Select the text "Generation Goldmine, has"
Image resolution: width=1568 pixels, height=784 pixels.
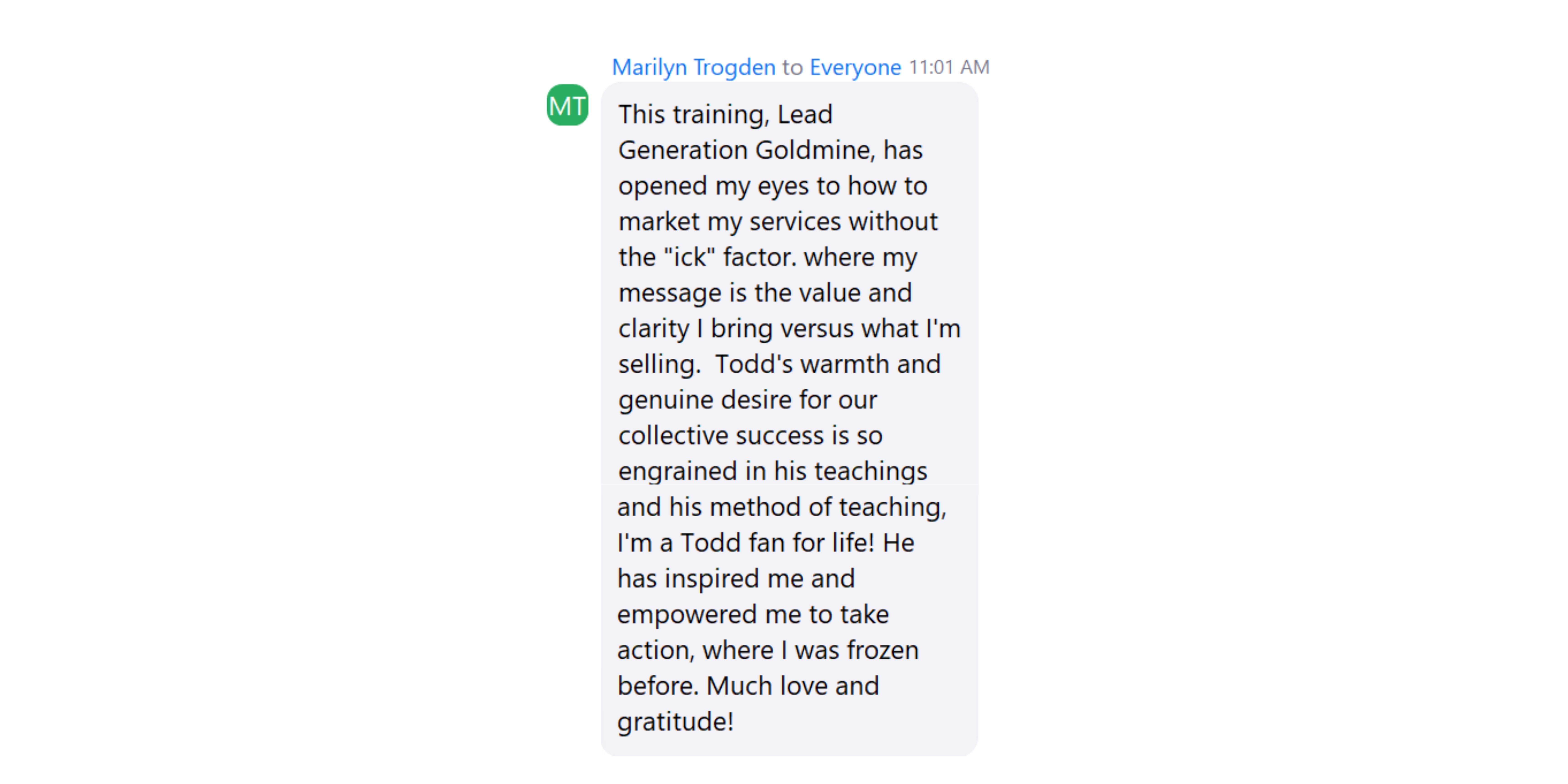[770, 150]
